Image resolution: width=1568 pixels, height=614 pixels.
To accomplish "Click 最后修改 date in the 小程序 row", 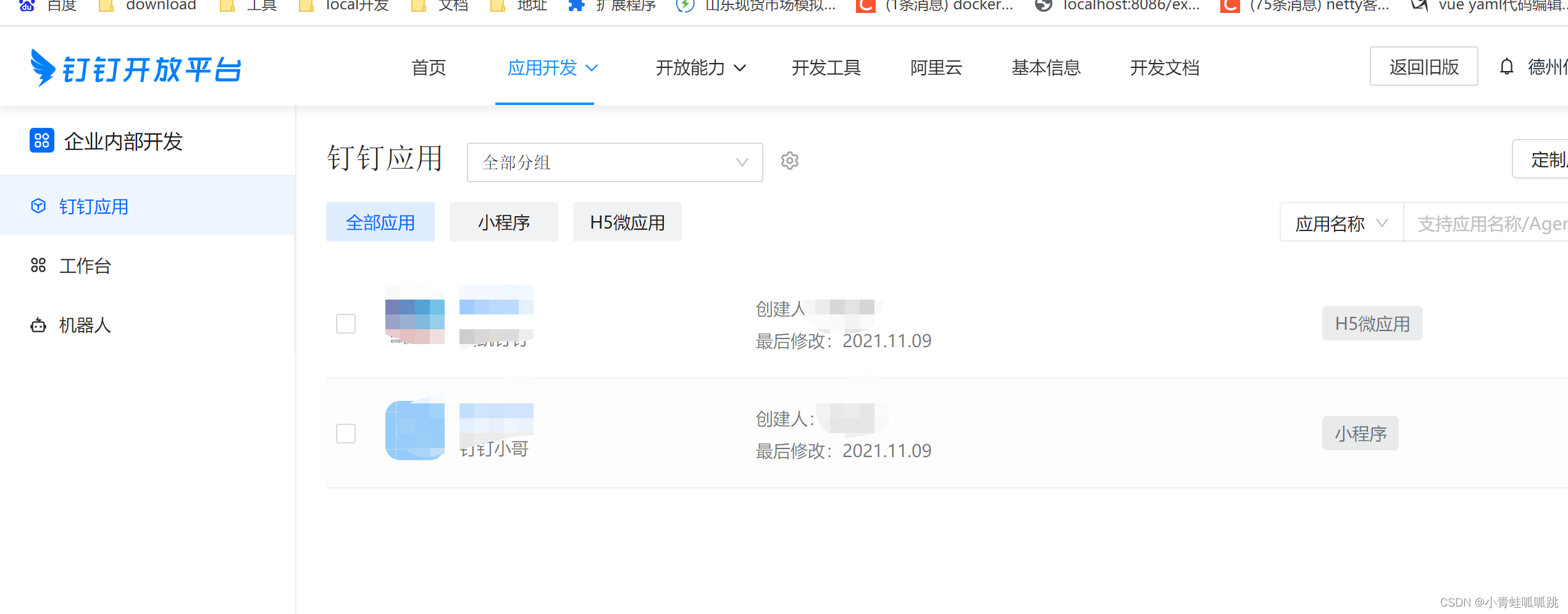I will coord(844,451).
